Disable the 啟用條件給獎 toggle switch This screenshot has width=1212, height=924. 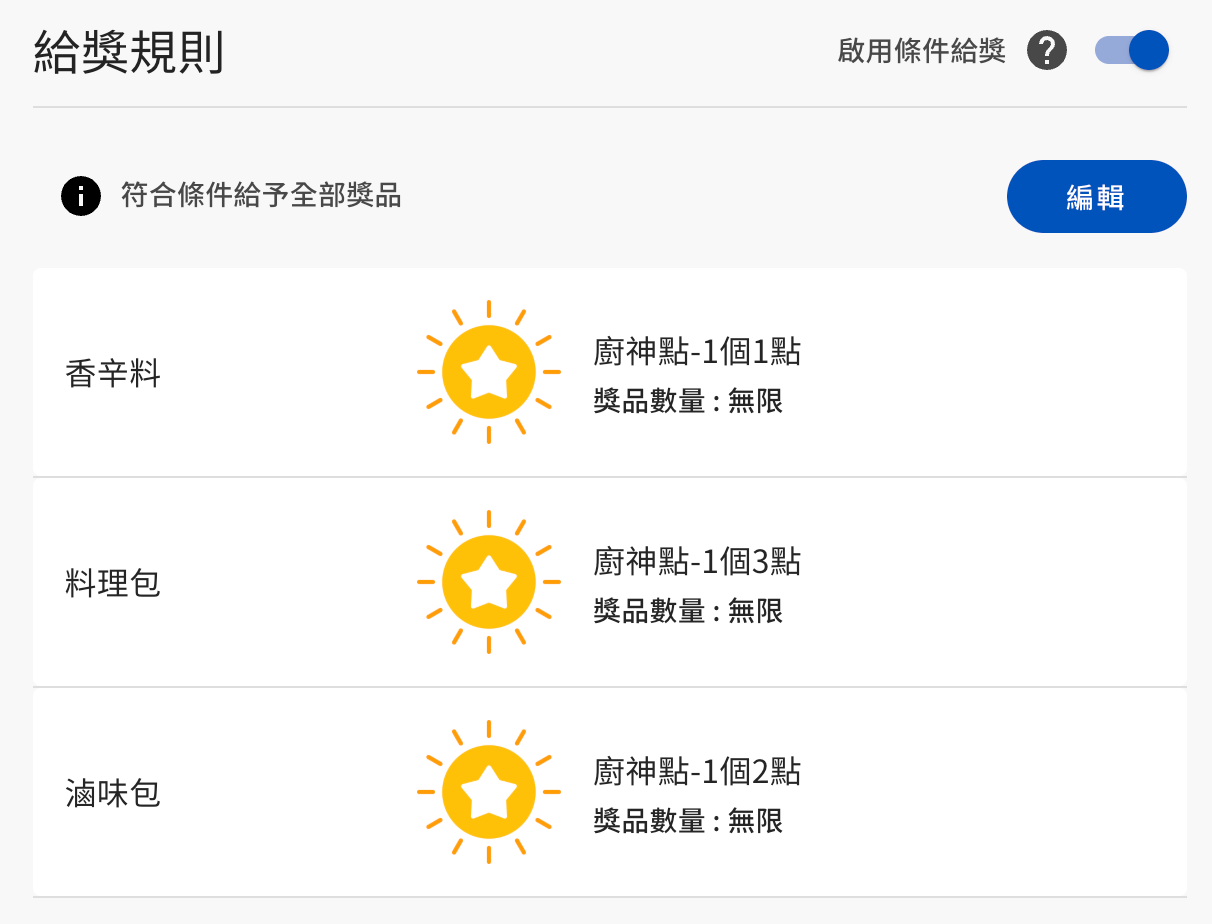pyautogui.click(x=1132, y=50)
